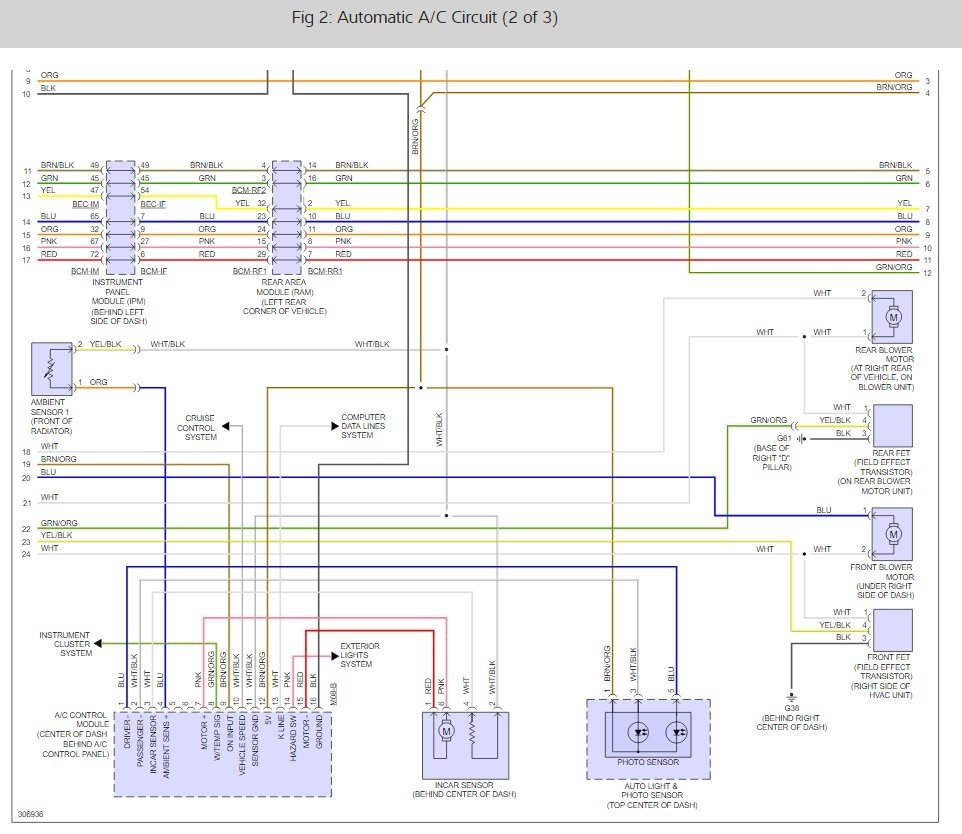Follow the Instrument Cluster System arrow
The image size is (962, 834).
98,643
